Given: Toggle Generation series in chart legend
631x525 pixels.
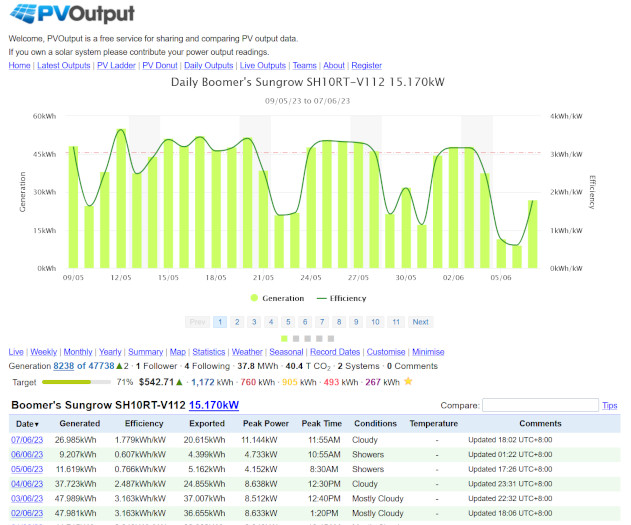Looking at the screenshot, I should coord(277,298).
